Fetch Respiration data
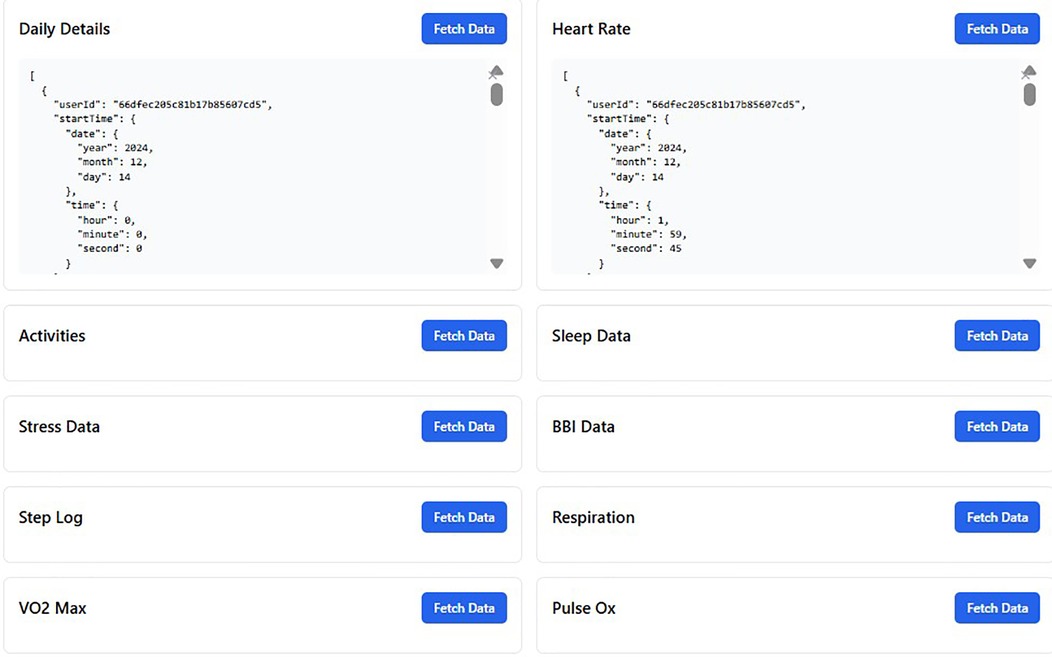 [x=996, y=518]
